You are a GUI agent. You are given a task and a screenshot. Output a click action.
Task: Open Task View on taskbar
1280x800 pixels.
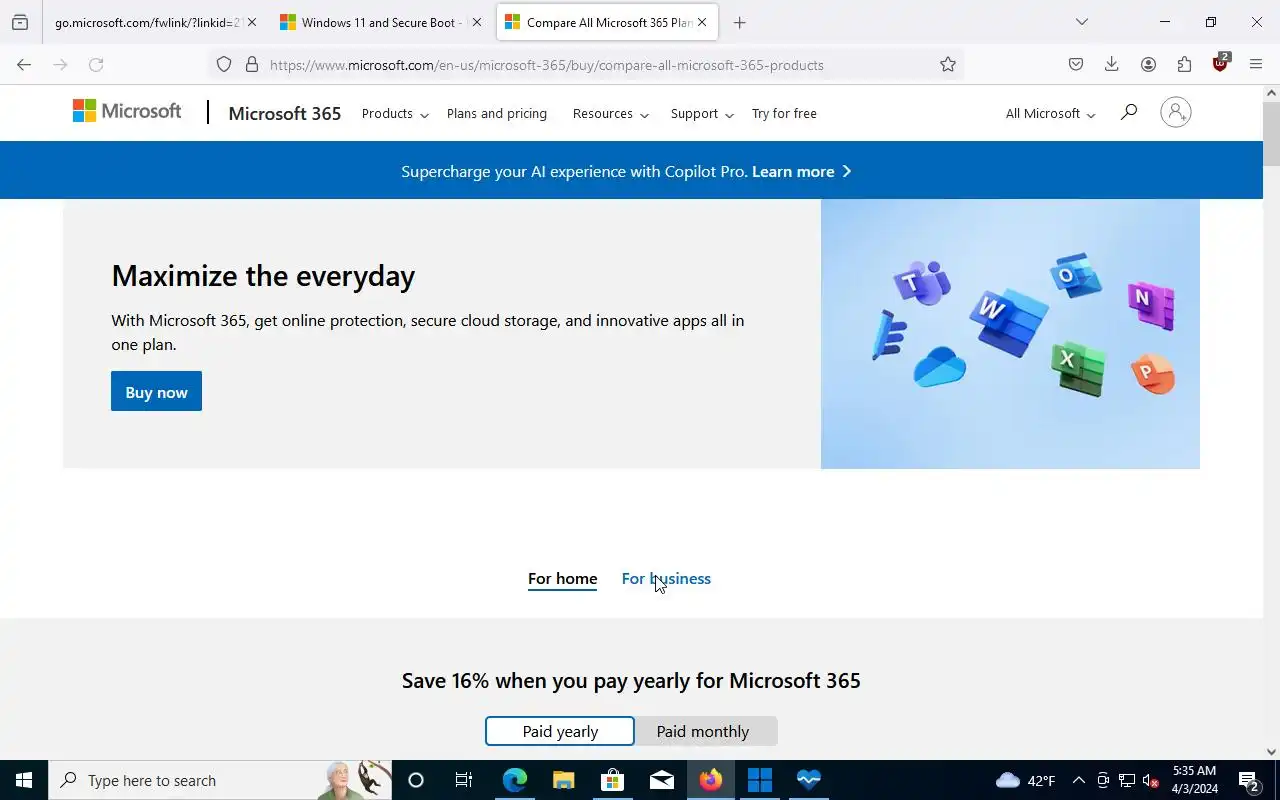point(464,780)
